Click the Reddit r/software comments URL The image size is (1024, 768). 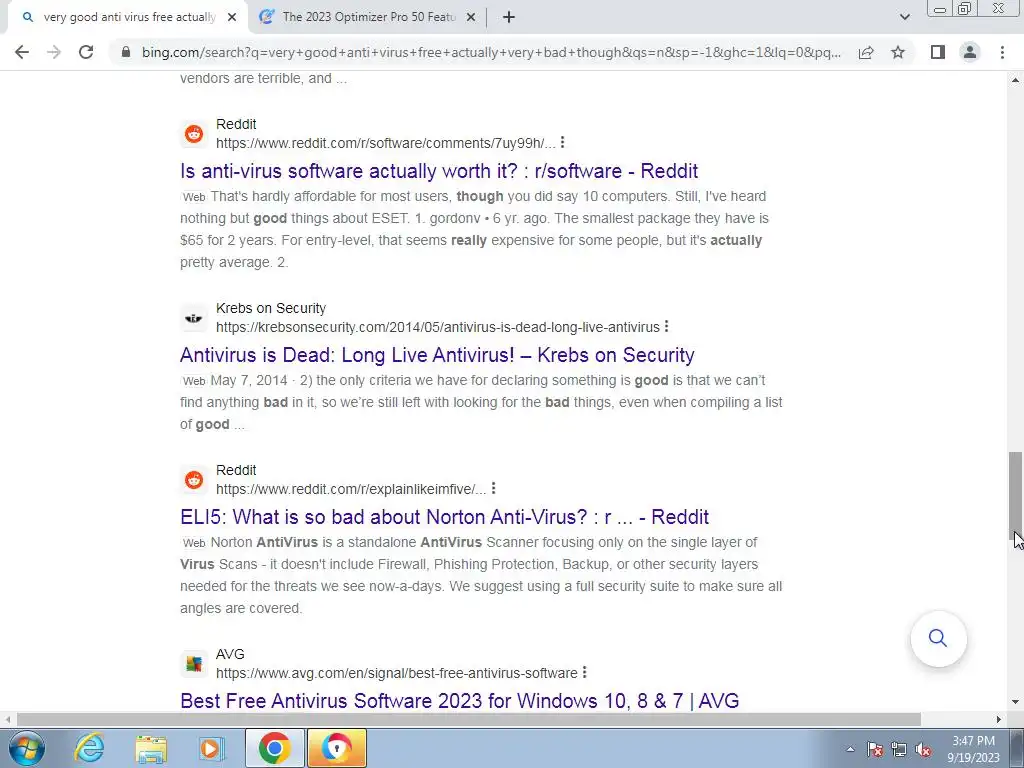click(x=385, y=143)
